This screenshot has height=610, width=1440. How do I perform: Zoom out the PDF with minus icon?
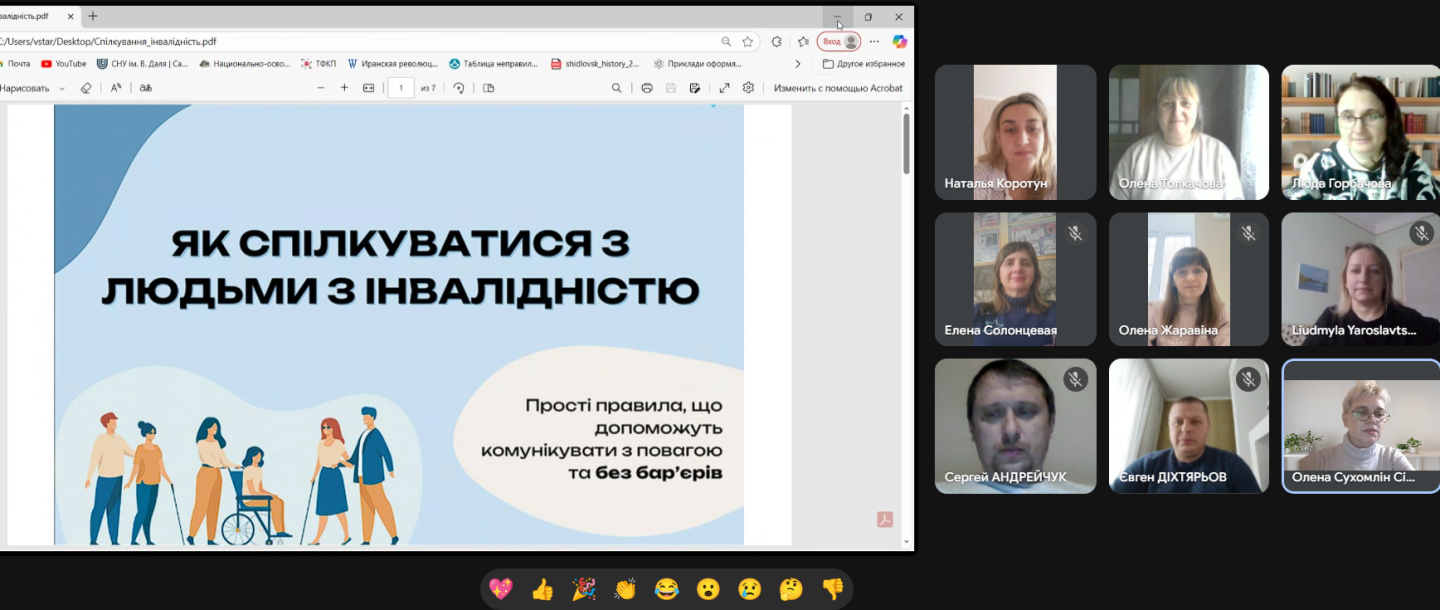click(x=321, y=88)
